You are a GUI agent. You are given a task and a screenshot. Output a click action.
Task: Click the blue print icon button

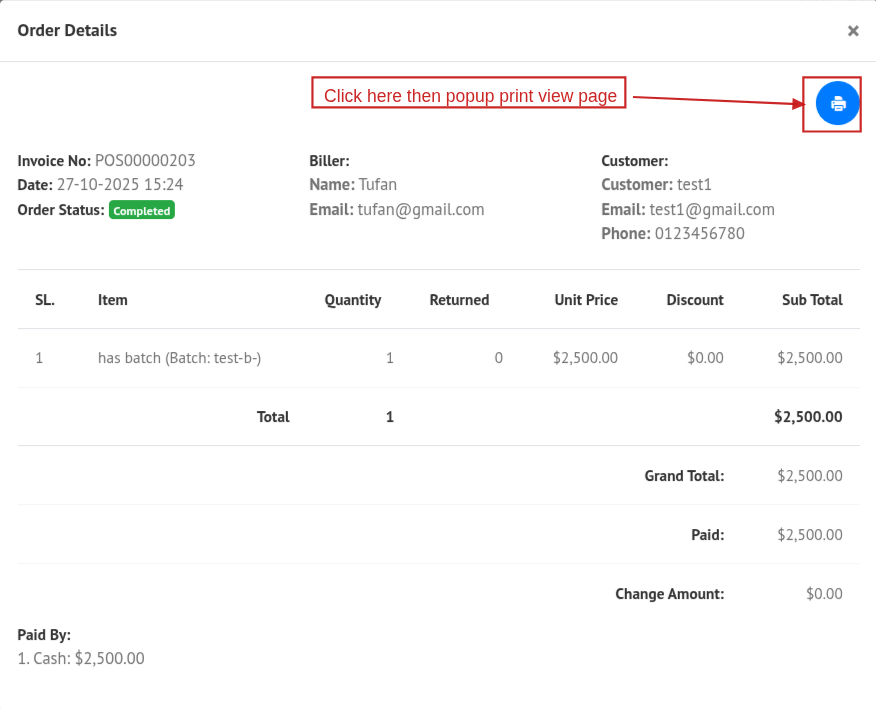(837, 103)
